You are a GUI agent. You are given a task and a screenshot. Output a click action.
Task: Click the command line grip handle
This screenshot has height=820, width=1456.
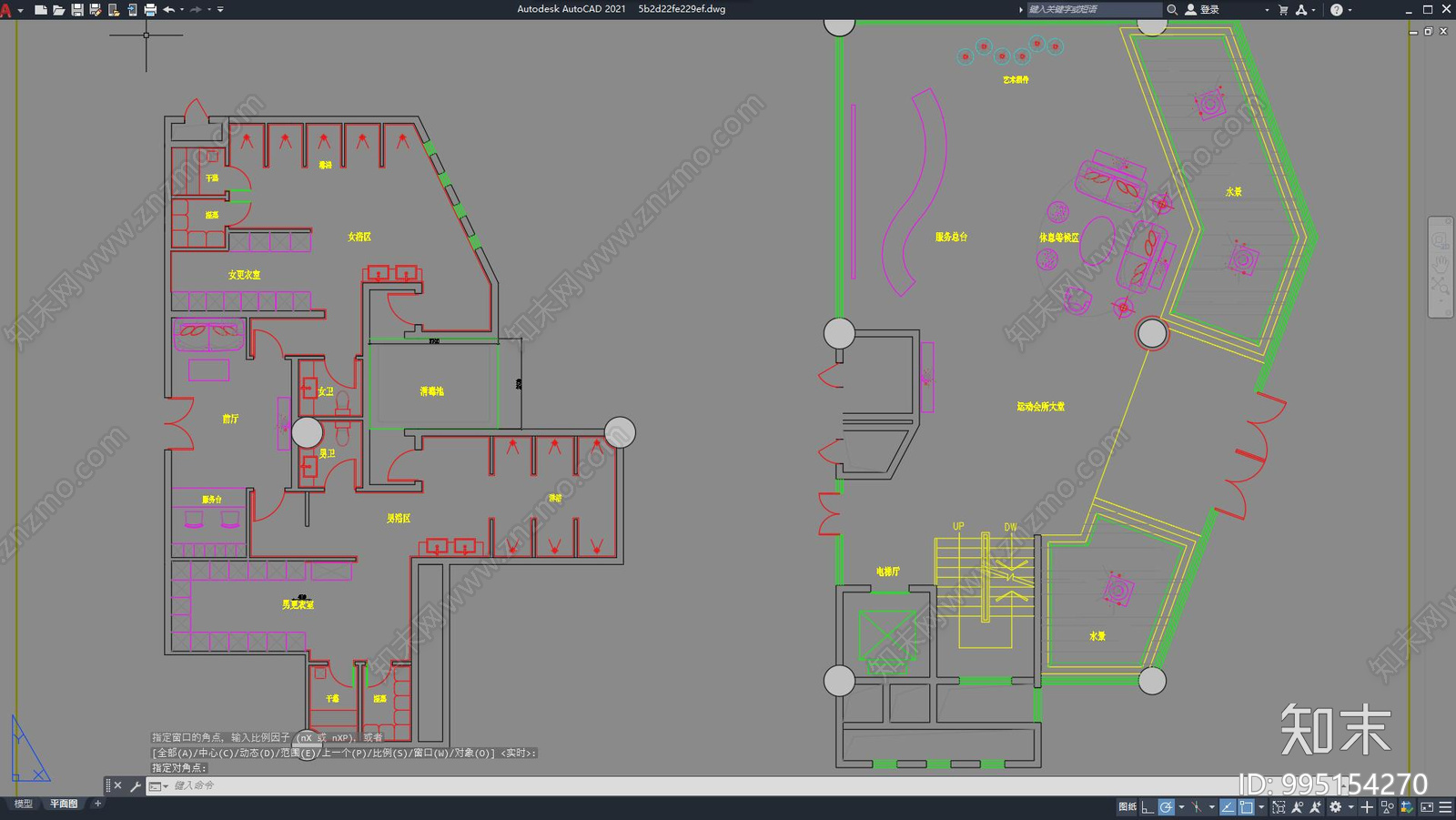click(x=108, y=785)
